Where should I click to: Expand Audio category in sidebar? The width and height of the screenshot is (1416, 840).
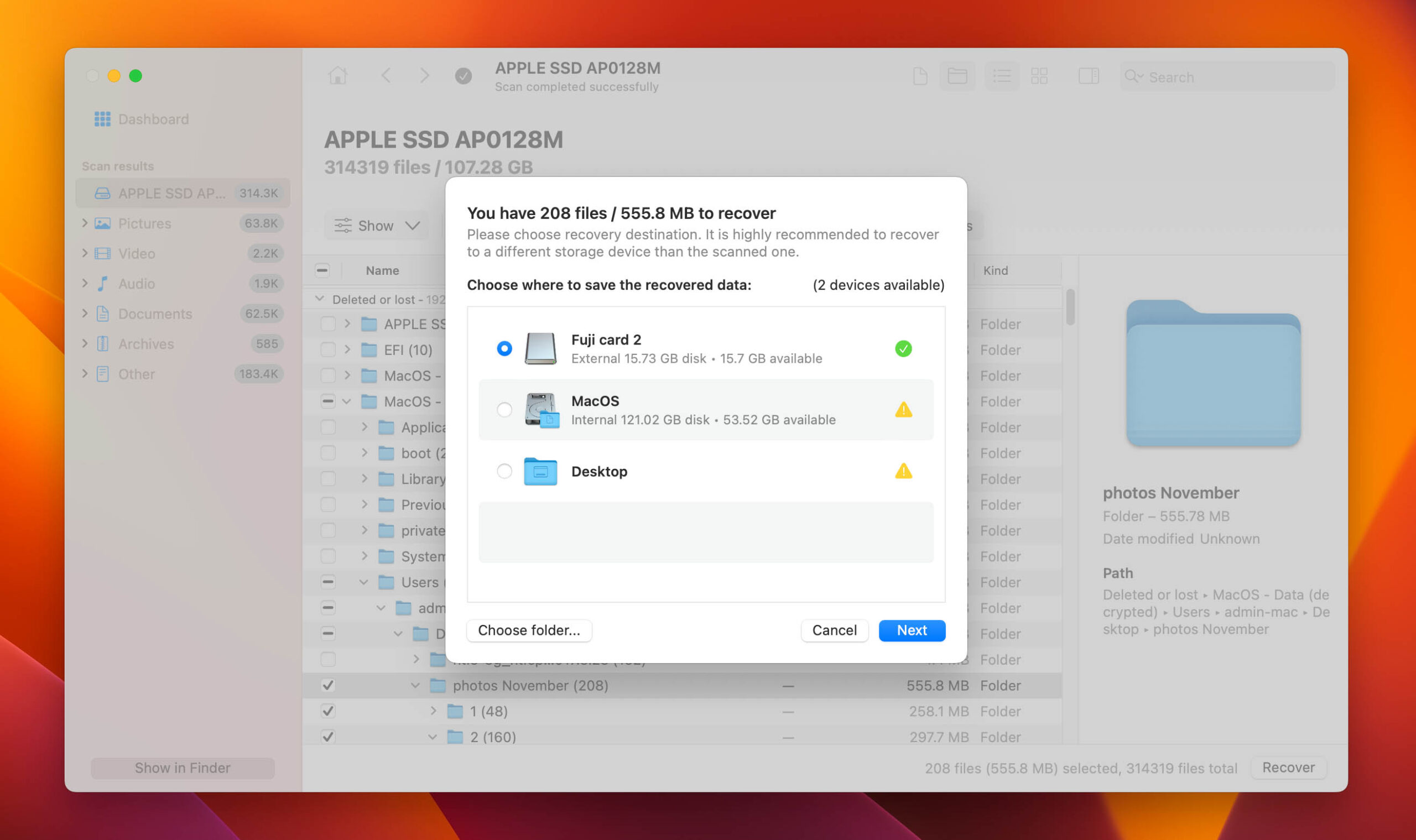(85, 283)
